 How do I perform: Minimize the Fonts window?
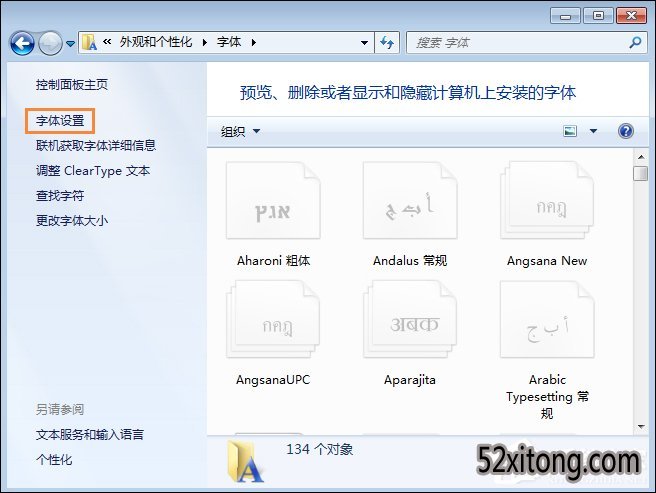[565, 16]
